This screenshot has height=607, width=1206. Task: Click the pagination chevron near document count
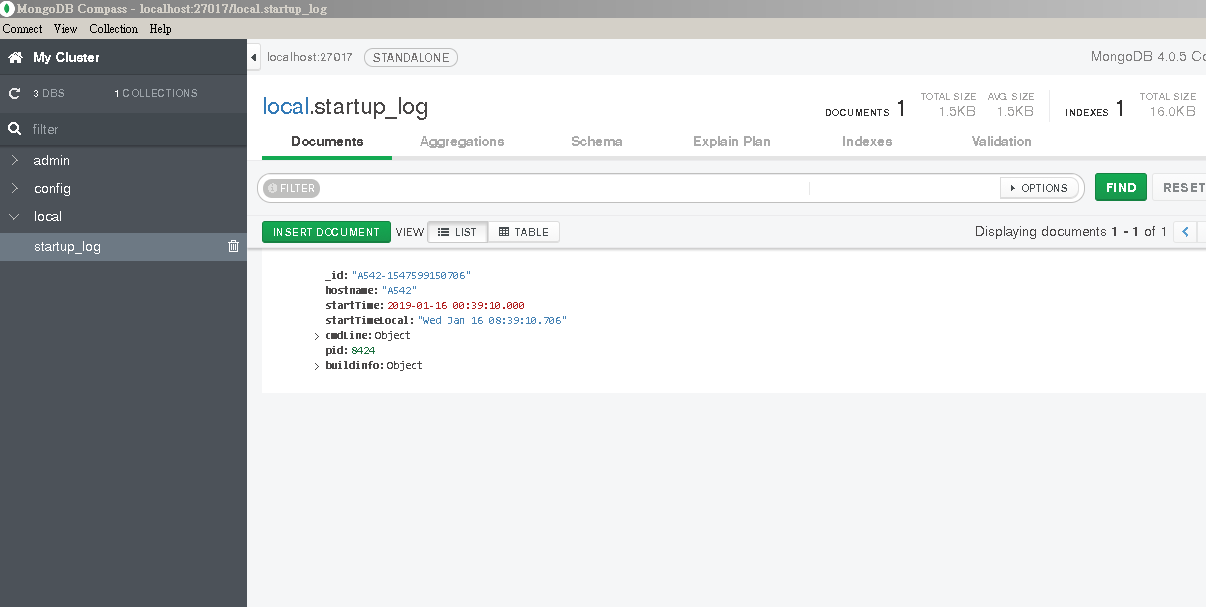point(1186,231)
